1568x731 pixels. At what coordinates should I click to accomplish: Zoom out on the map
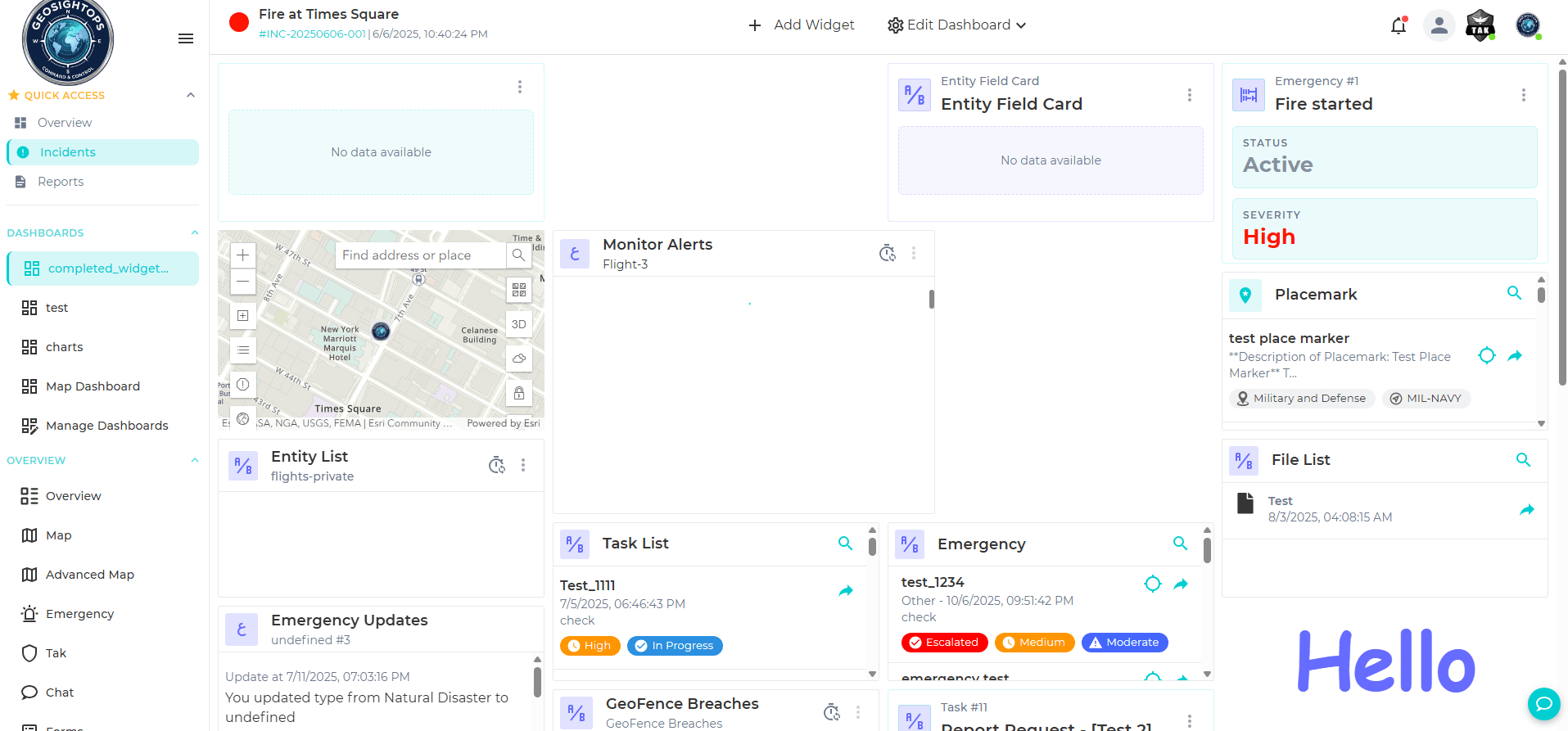click(243, 282)
